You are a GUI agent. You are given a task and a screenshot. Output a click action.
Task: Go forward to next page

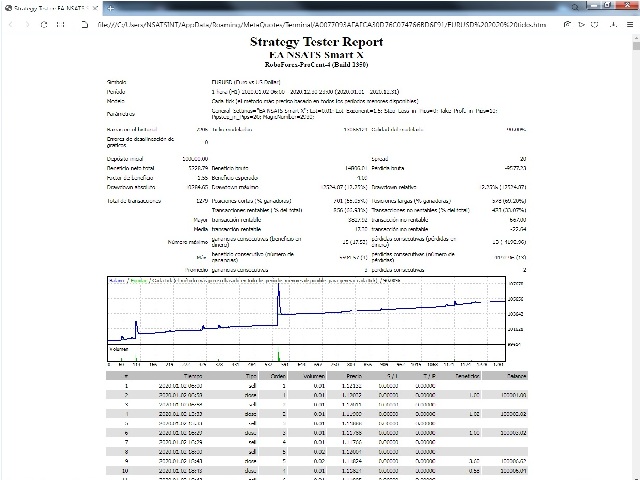coord(27,24)
